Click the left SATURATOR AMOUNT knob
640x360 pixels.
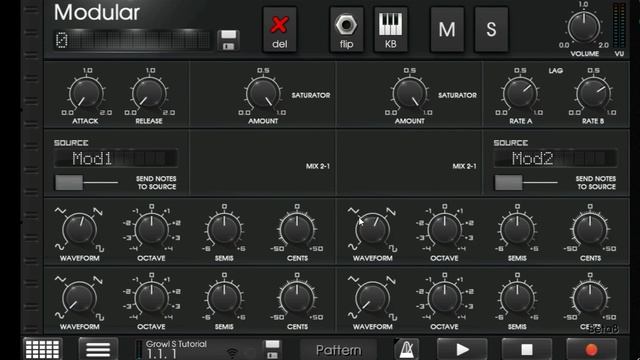tap(263, 93)
